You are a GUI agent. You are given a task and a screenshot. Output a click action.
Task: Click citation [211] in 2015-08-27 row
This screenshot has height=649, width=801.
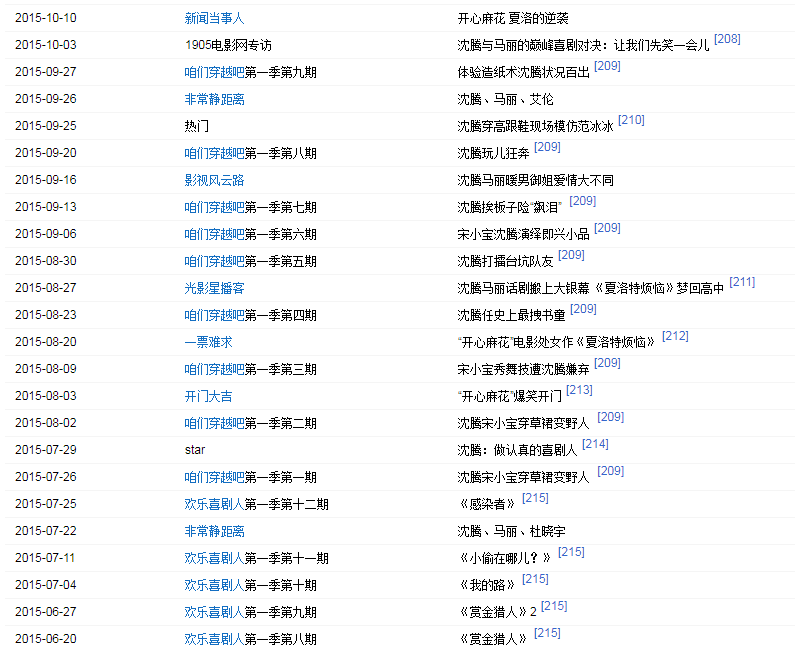point(742,282)
